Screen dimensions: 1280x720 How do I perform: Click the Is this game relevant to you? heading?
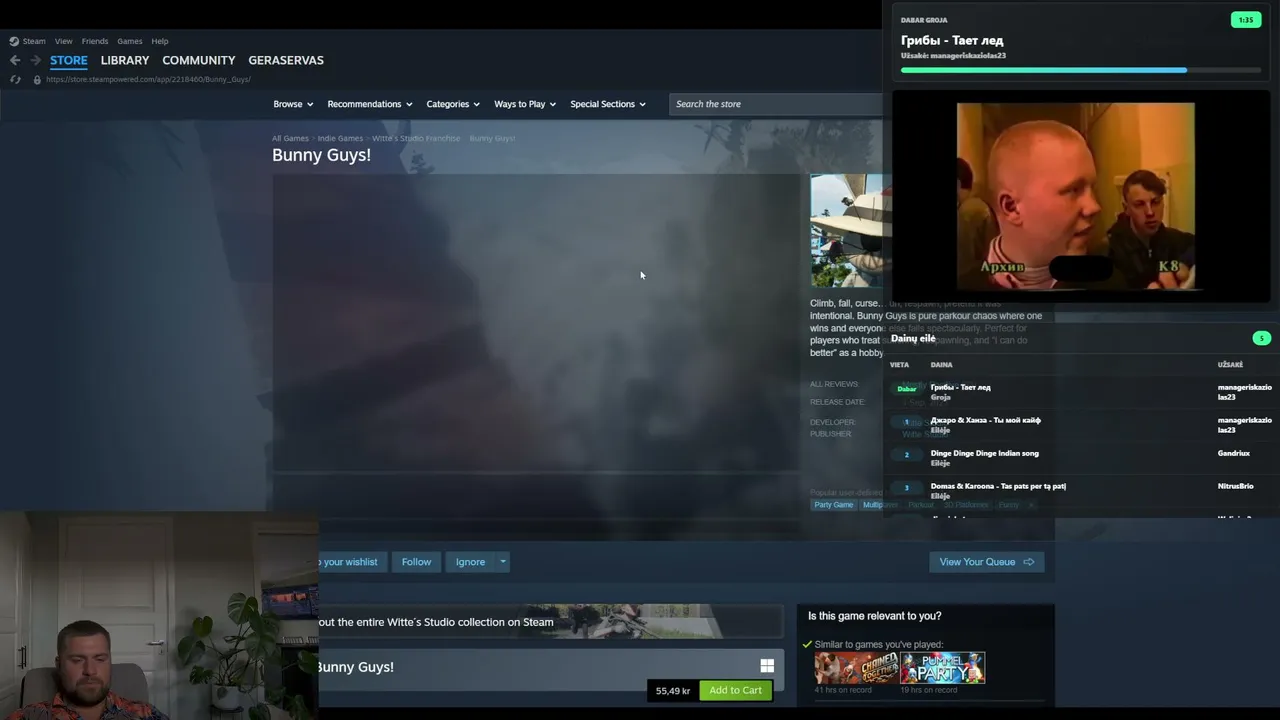click(875, 616)
